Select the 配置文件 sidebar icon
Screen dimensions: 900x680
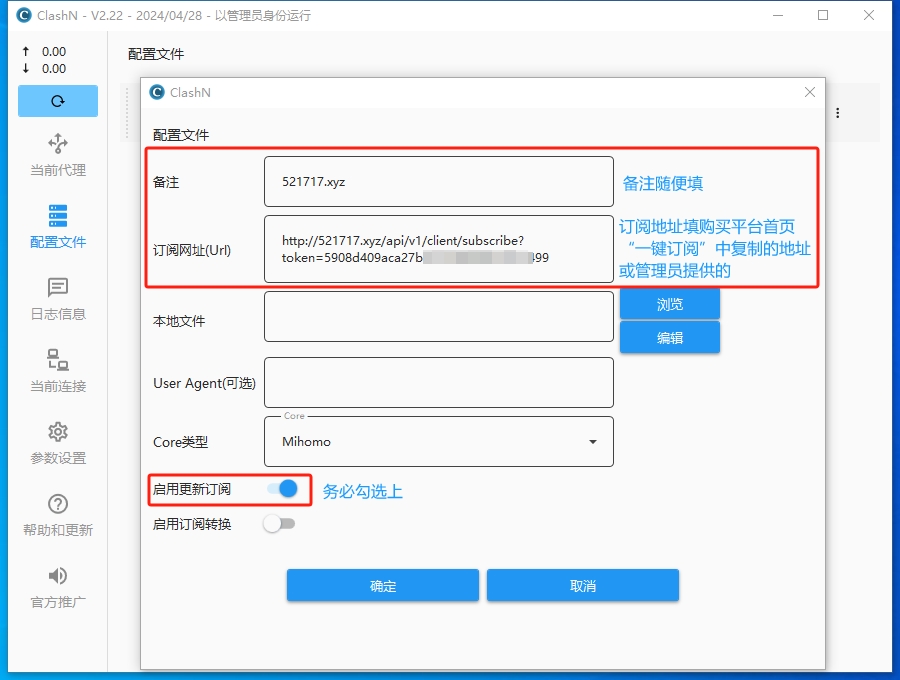click(x=57, y=228)
